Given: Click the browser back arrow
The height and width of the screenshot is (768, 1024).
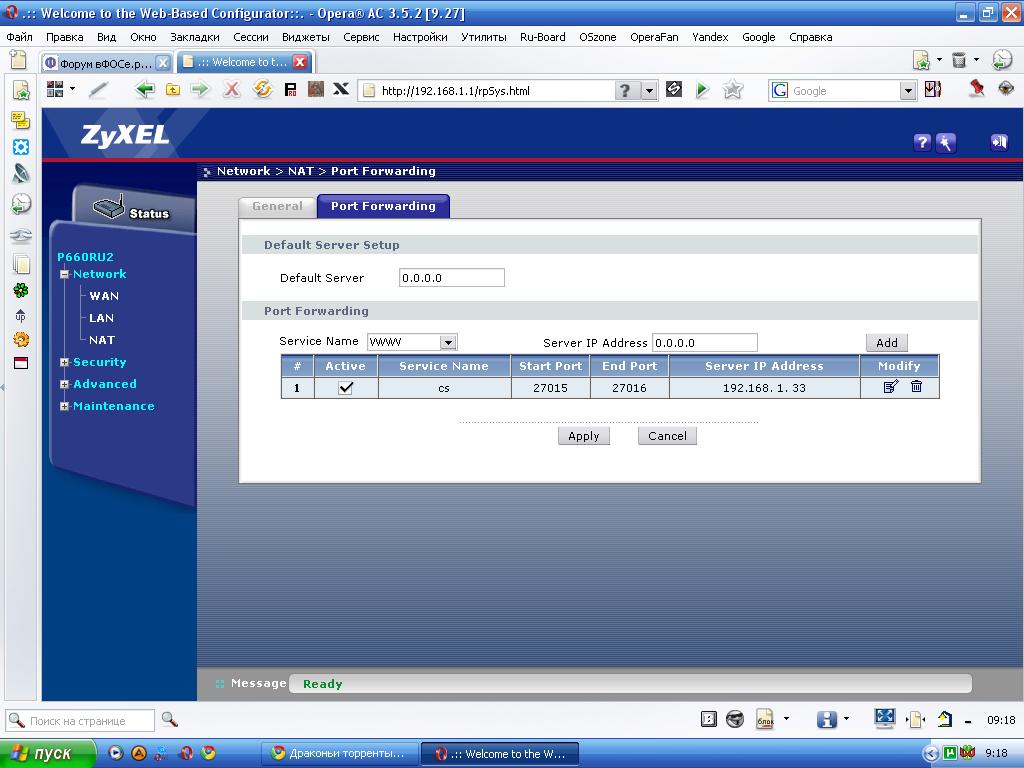Looking at the screenshot, I should 145,90.
